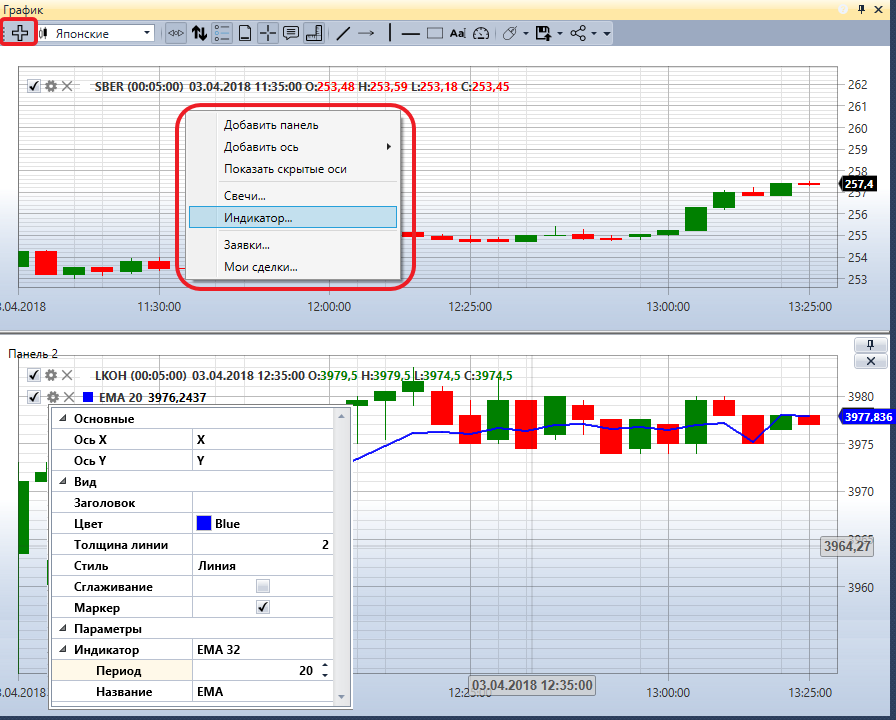
Task: Click the comment bubble annotation icon
Action: coord(291,33)
